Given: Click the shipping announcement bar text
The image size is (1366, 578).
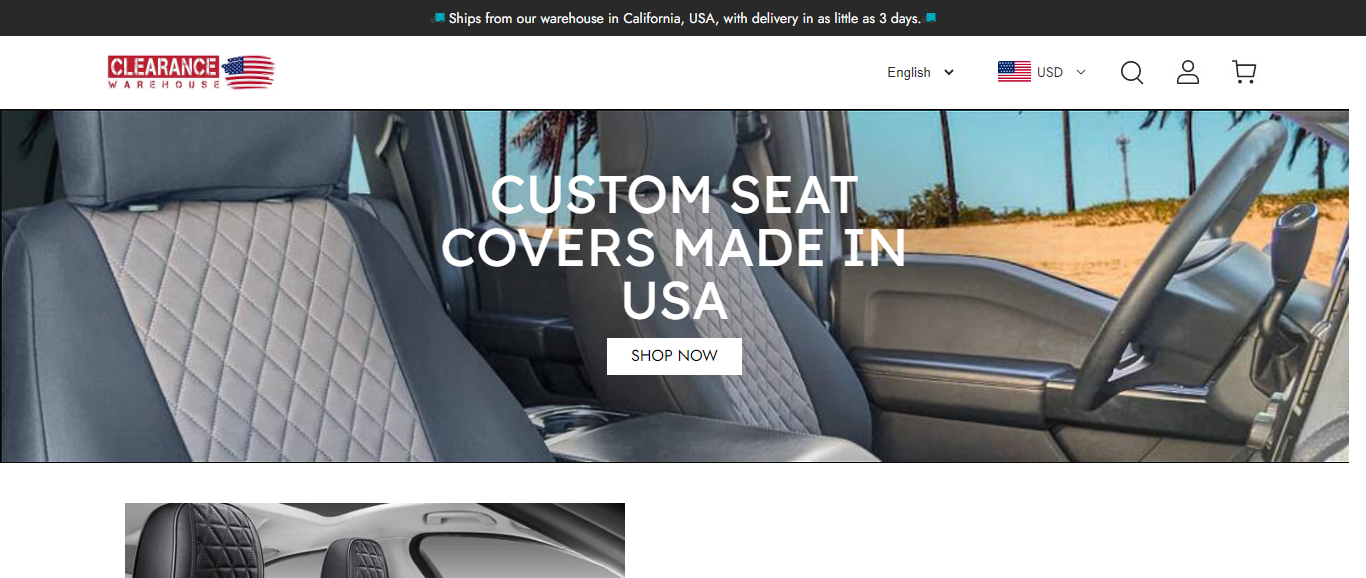Looking at the screenshot, I should point(684,18).
